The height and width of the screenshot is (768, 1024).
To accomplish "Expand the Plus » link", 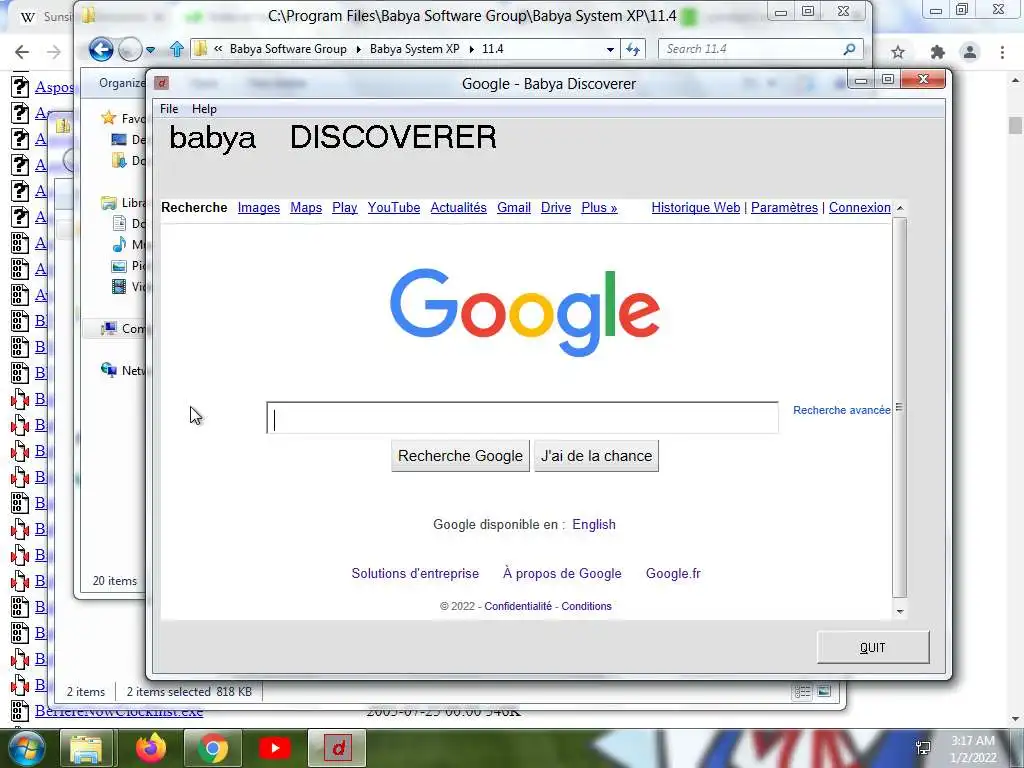I will tap(599, 208).
